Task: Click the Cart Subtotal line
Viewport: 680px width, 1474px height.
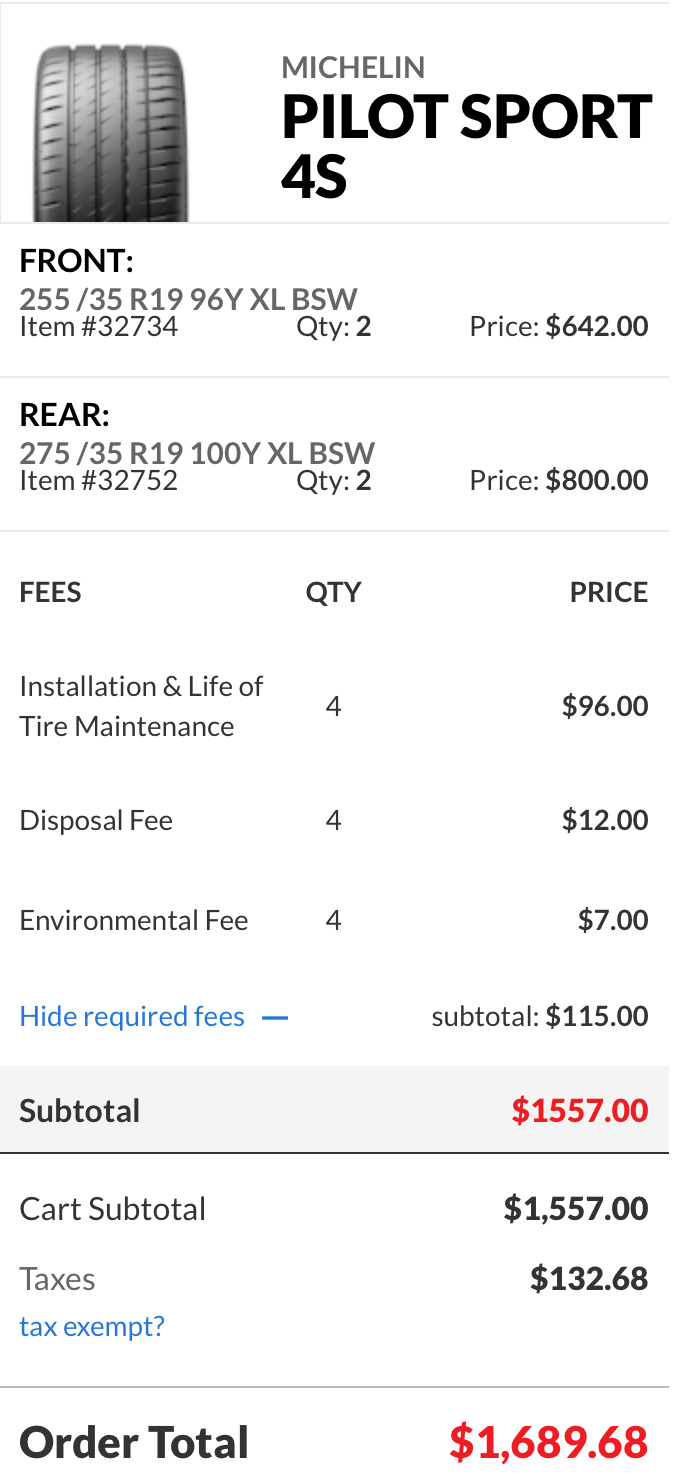Action: (112, 1209)
